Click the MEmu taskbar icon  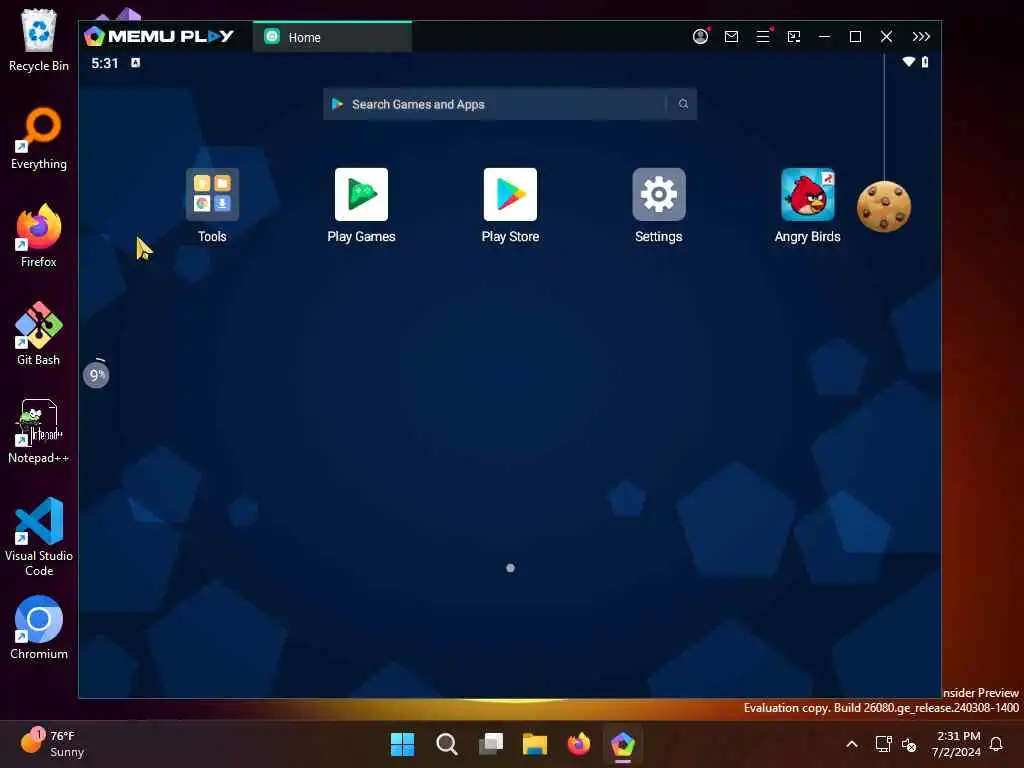pyautogui.click(x=623, y=744)
